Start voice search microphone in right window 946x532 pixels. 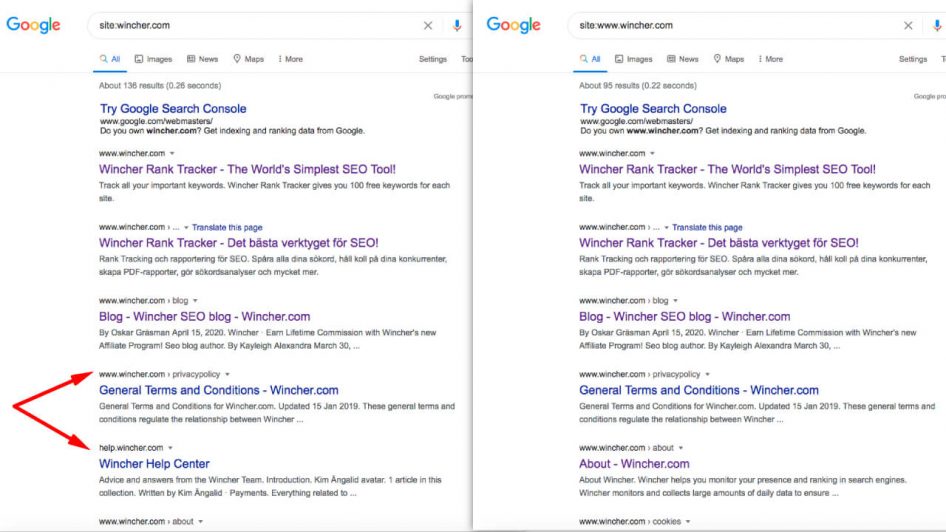pos(937,25)
